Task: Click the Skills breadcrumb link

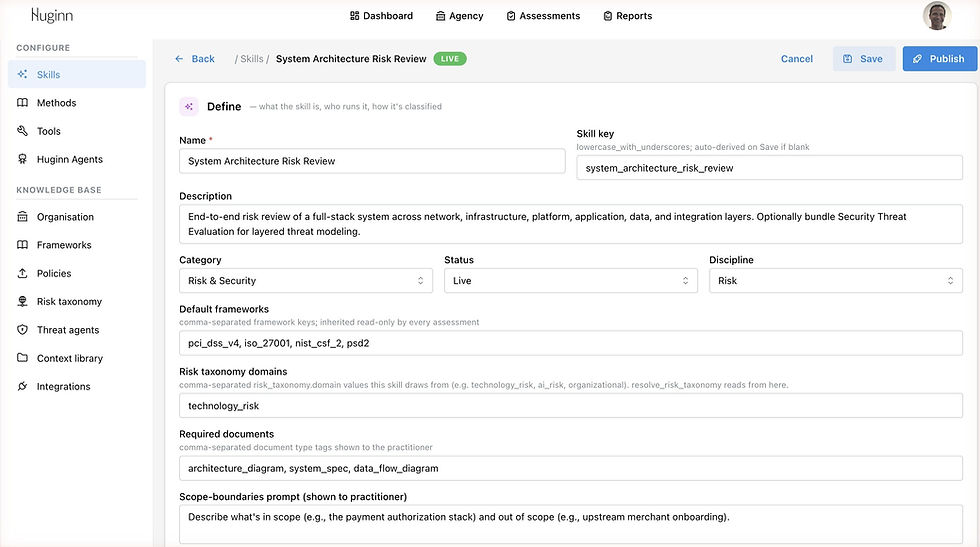Action: pos(252,59)
